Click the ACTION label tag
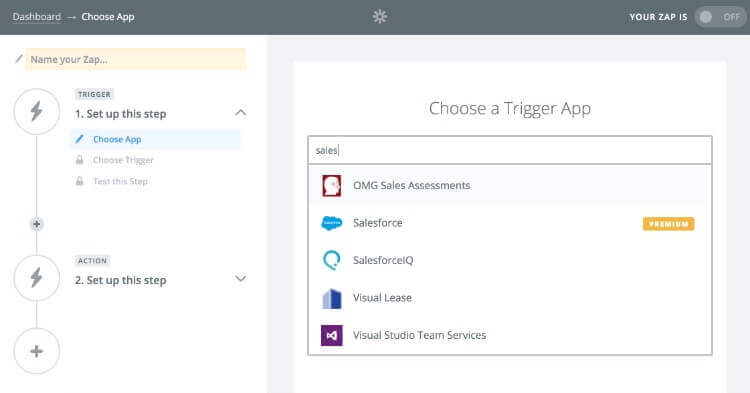This screenshot has width=750, height=393. click(x=92, y=261)
